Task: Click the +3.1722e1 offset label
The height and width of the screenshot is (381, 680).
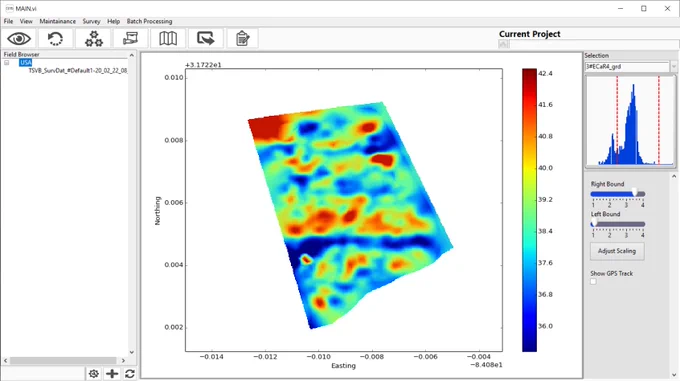Action: coord(203,65)
